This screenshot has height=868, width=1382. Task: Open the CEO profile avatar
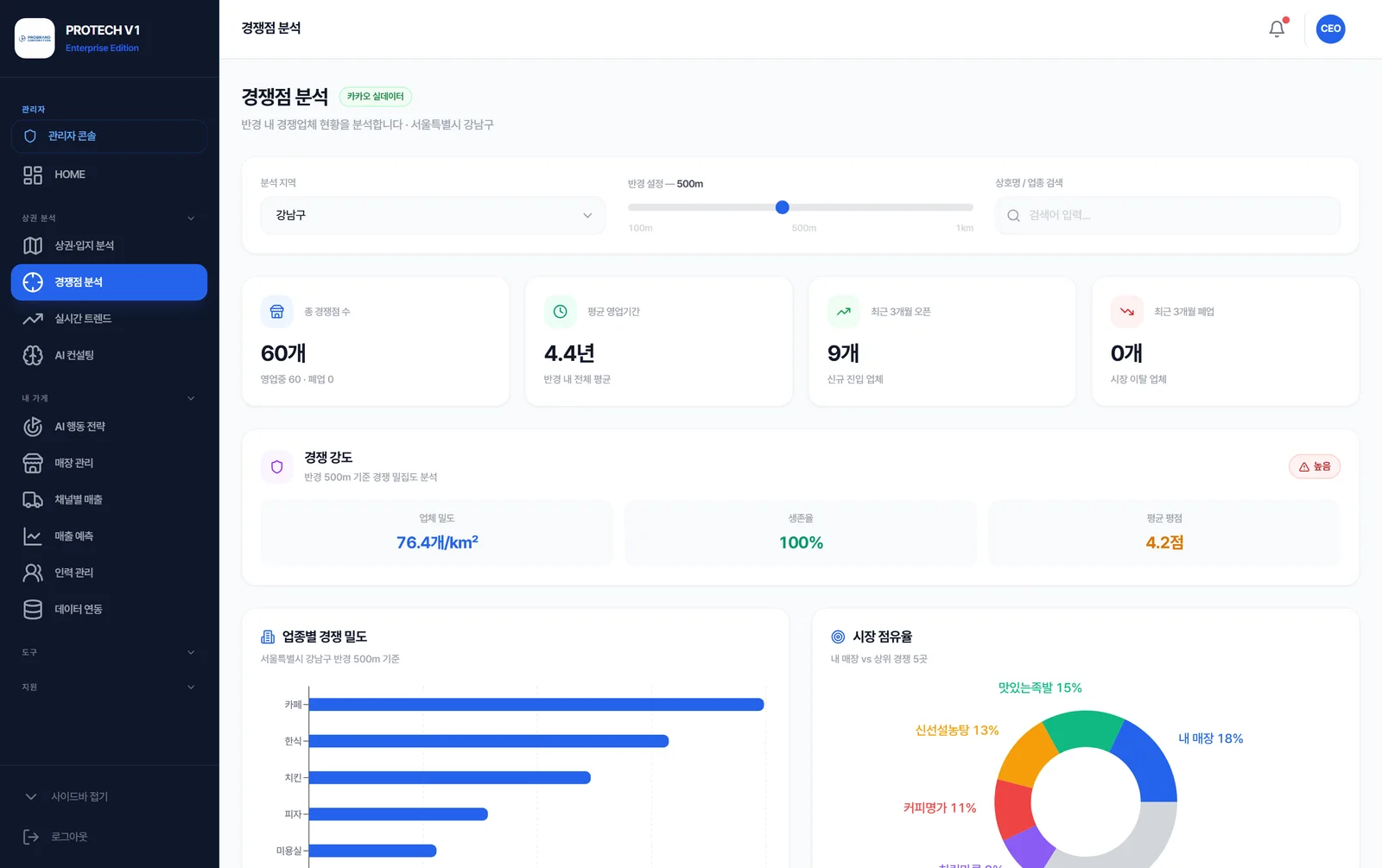(1330, 29)
